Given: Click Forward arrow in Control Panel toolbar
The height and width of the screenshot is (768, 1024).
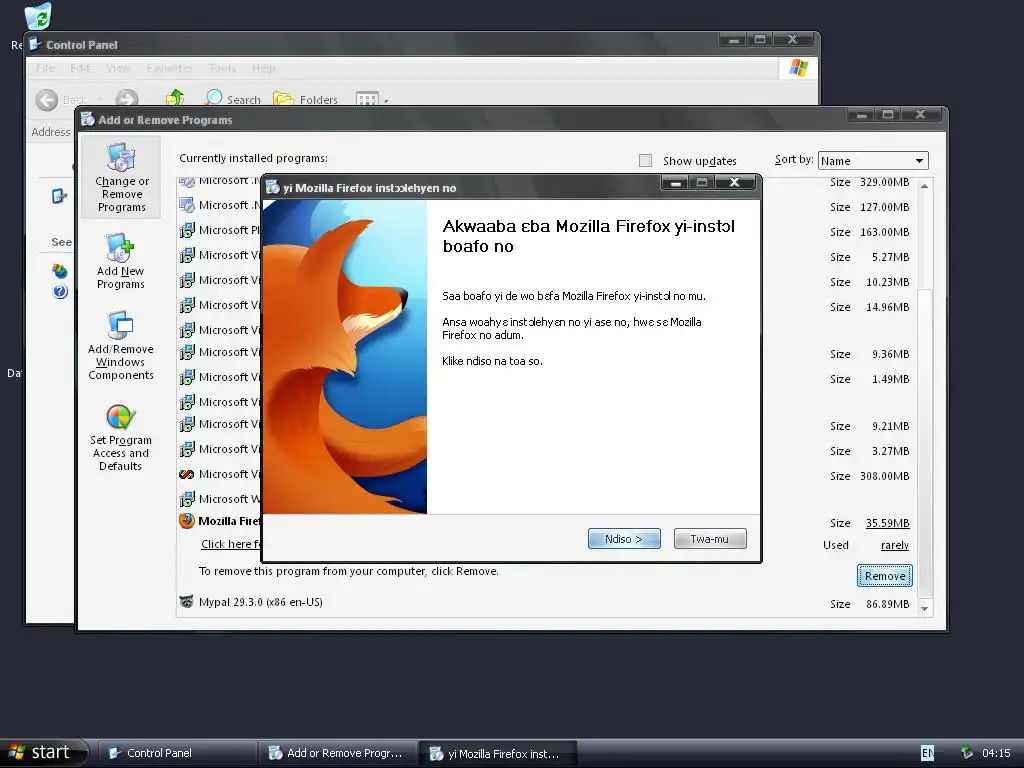Looking at the screenshot, I should 127,98.
